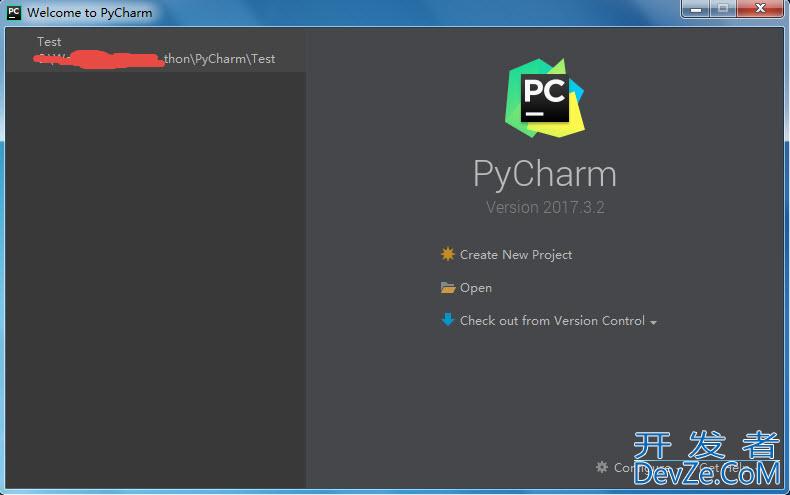
Task: Open the Test recent project
Action: click(x=156, y=50)
